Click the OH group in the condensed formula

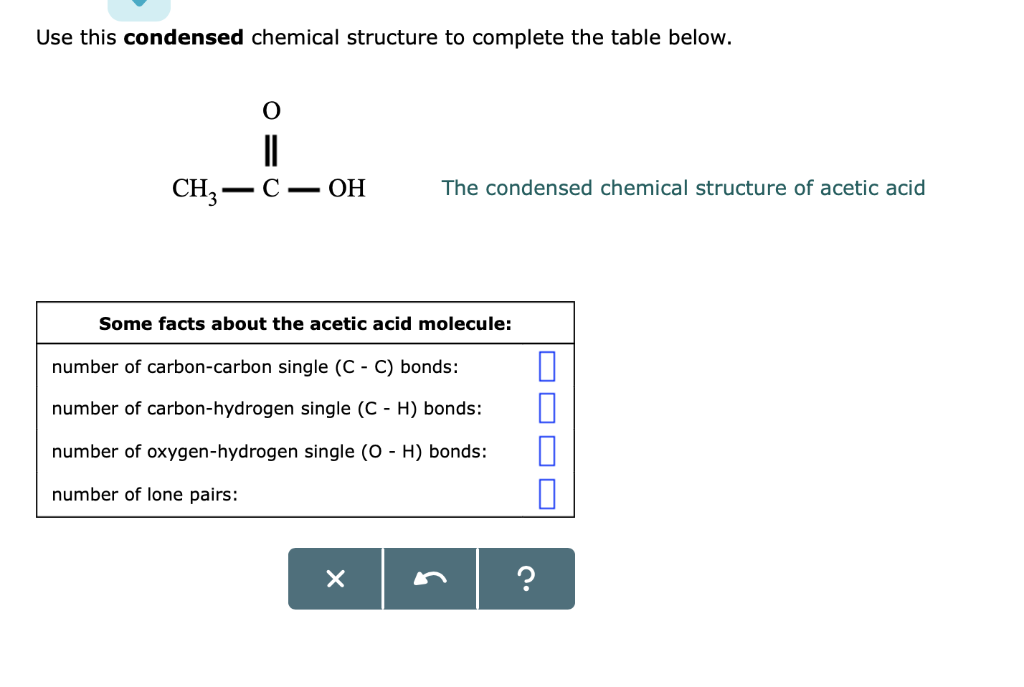tap(347, 189)
